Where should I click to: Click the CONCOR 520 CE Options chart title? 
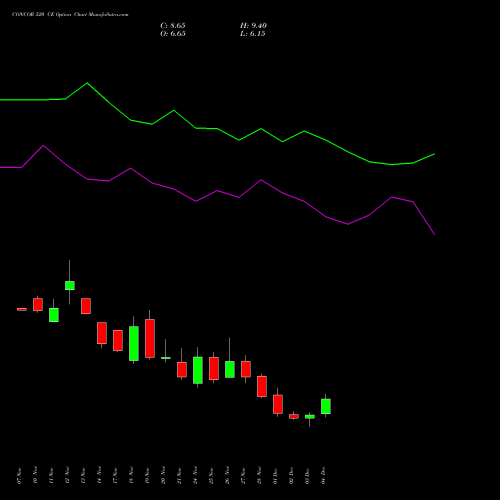[x=70, y=15]
